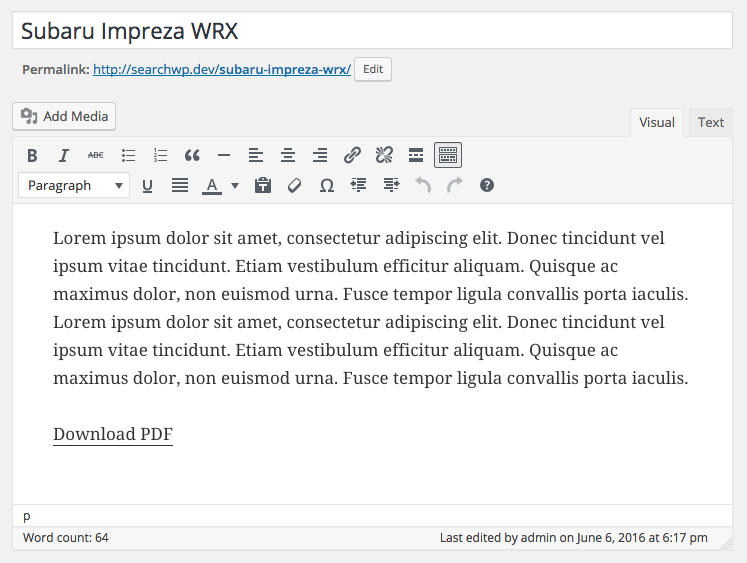Image resolution: width=747 pixels, height=563 pixels.
Task: Align text right
Action: click(320, 155)
